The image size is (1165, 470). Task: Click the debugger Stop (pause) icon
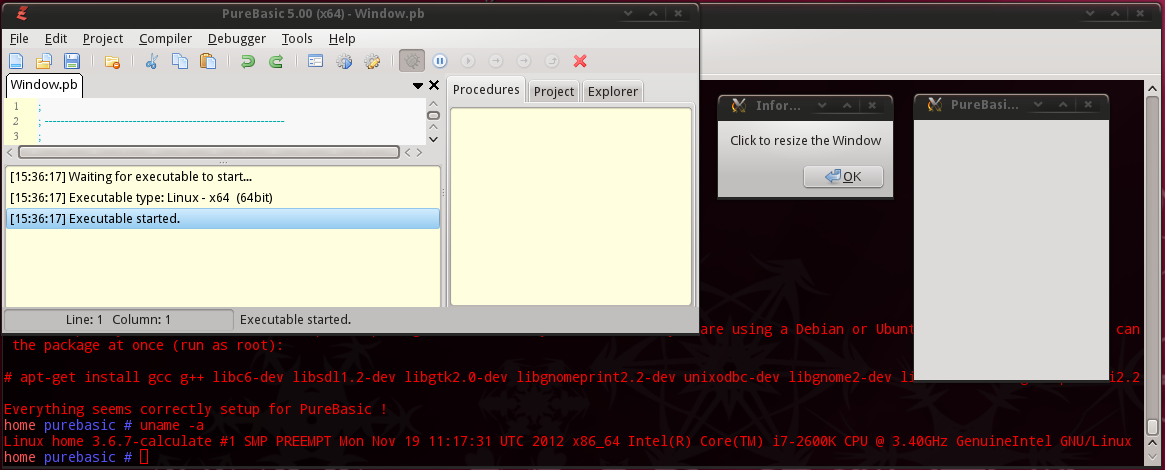click(440, 61)
